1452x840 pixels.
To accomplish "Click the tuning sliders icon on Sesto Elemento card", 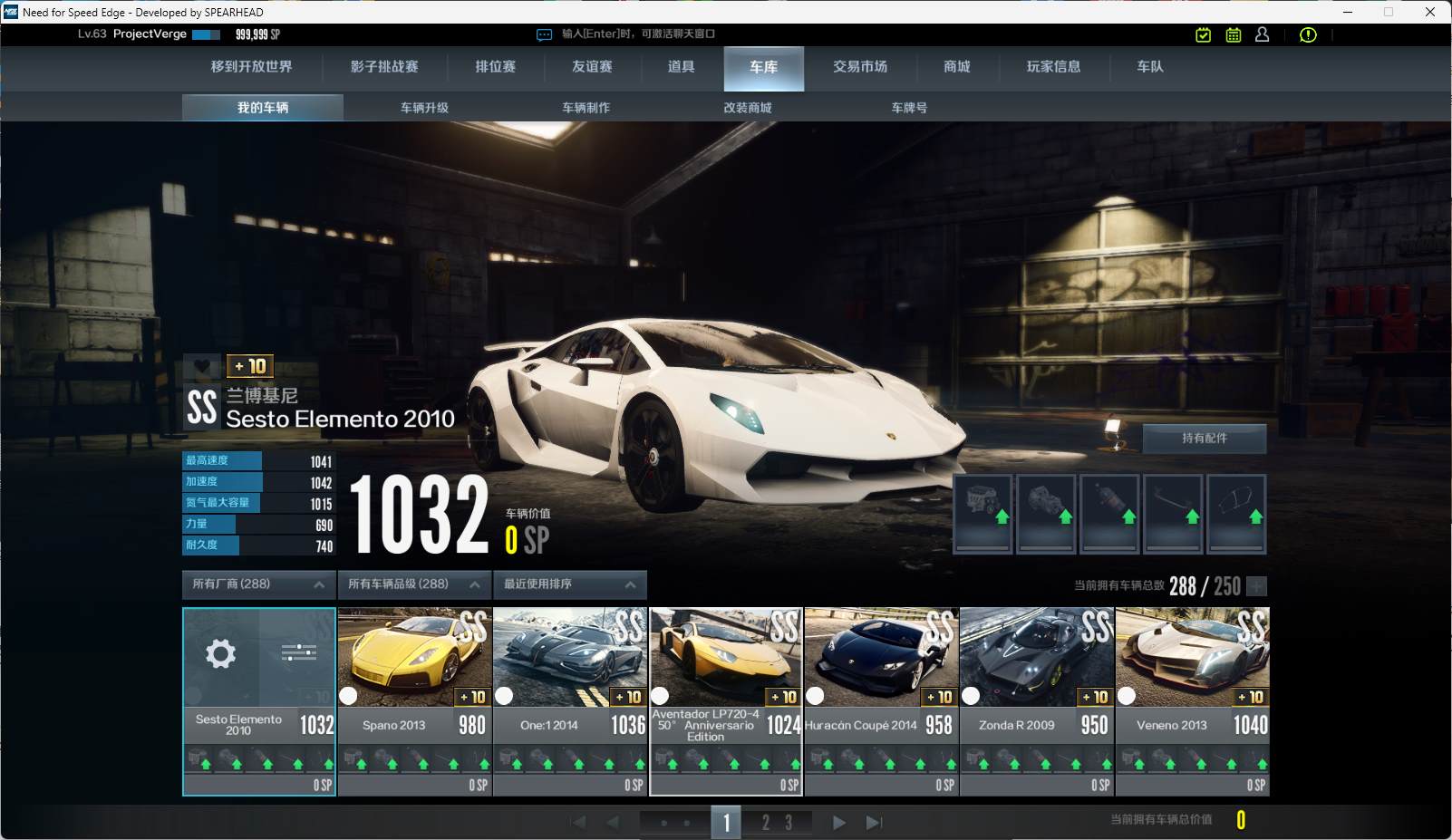I will pyautogui.click(x=298, y=652).
